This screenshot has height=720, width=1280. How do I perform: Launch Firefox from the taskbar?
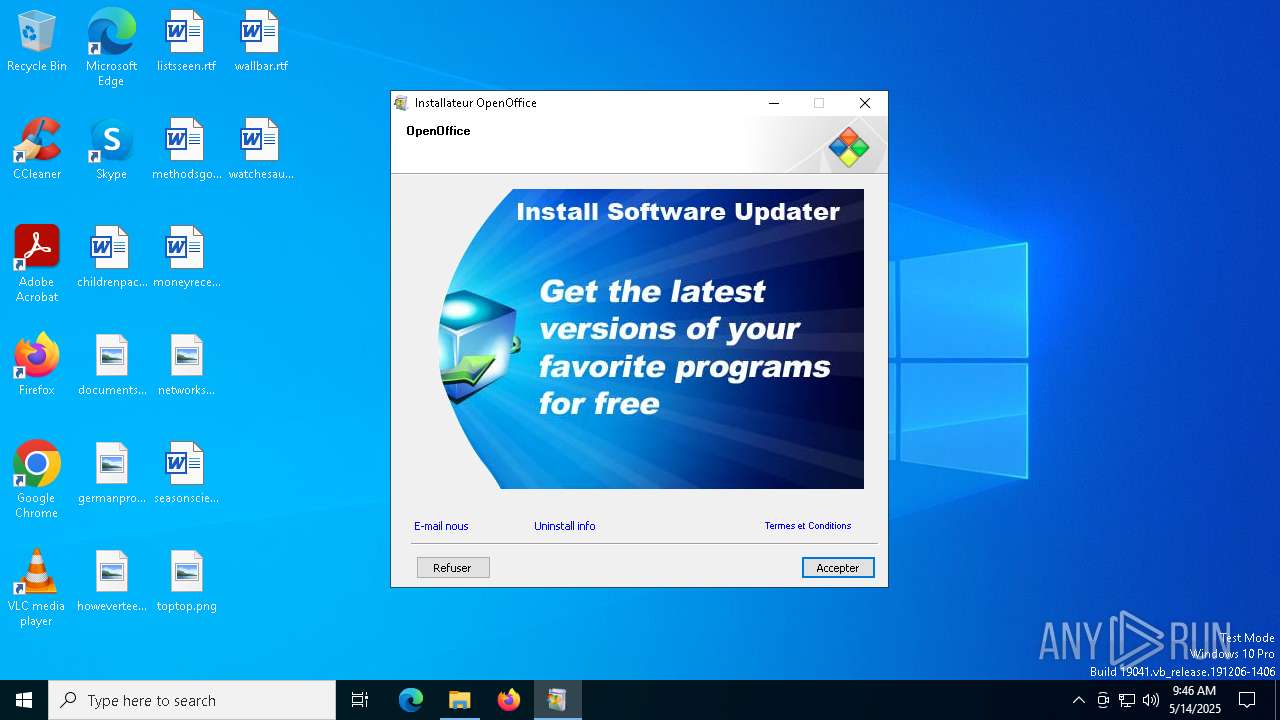pos(508,700)
